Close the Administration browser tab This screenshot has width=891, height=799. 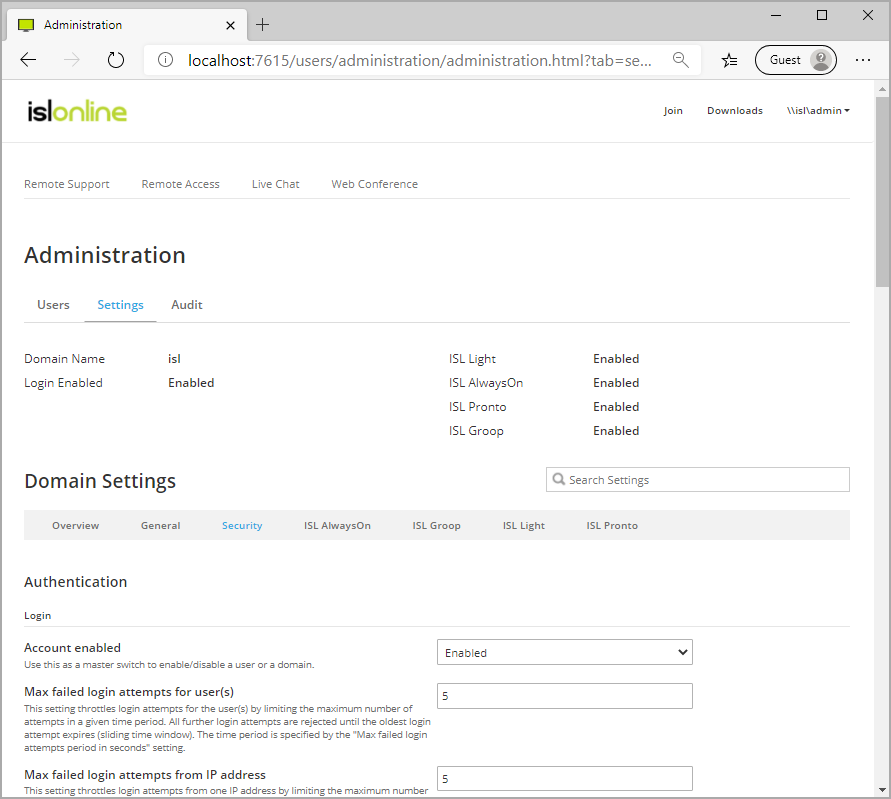click(230, 25)
